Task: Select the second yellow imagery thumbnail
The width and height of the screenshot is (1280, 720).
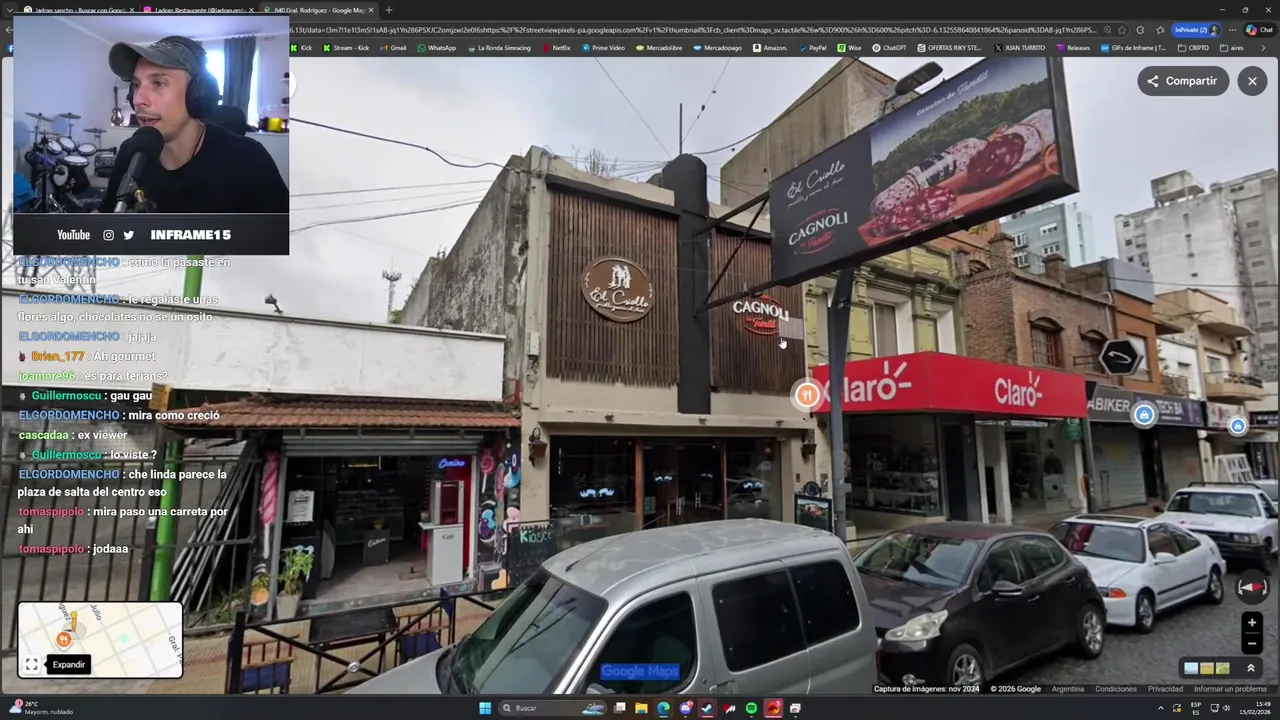Action: 1207,668
